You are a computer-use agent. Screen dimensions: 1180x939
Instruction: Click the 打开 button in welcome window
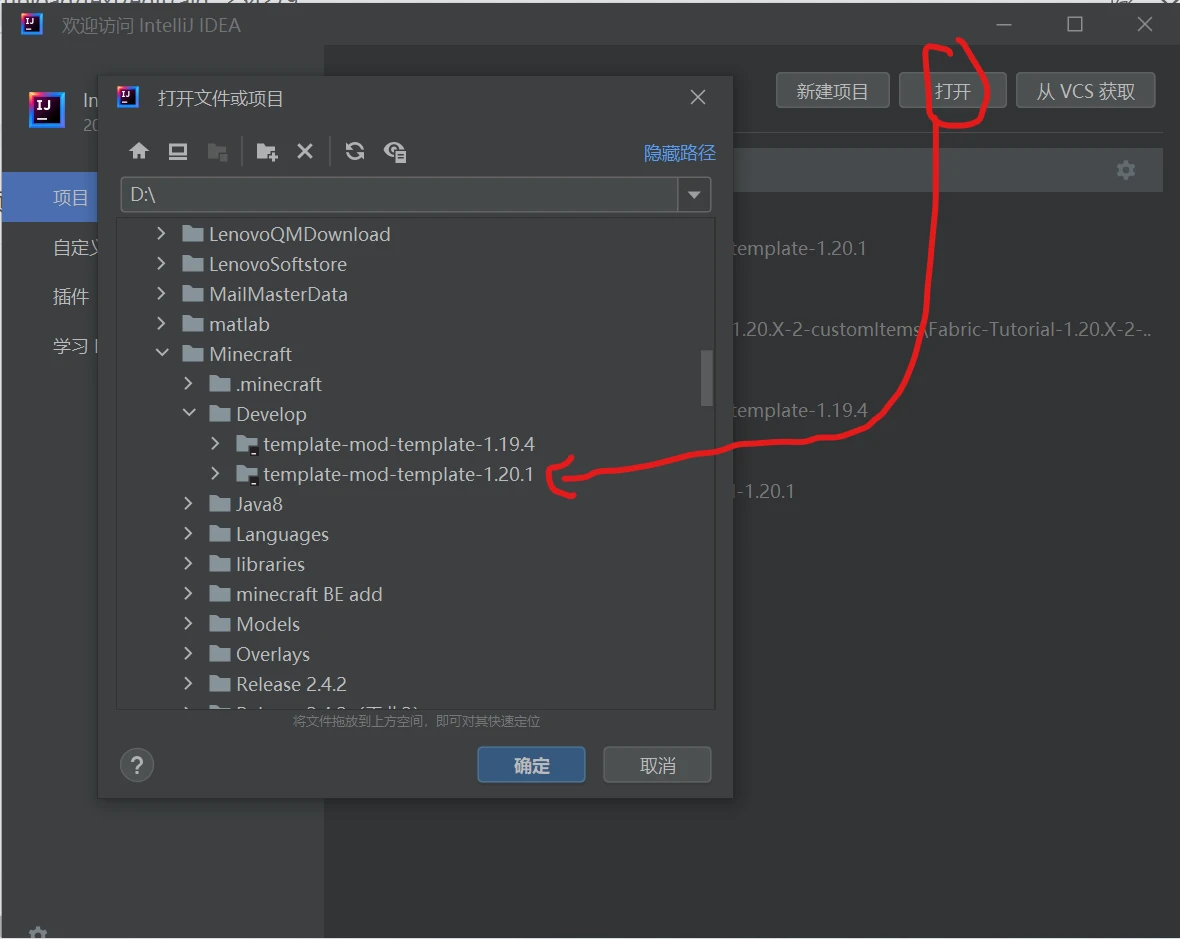point(953,91)
